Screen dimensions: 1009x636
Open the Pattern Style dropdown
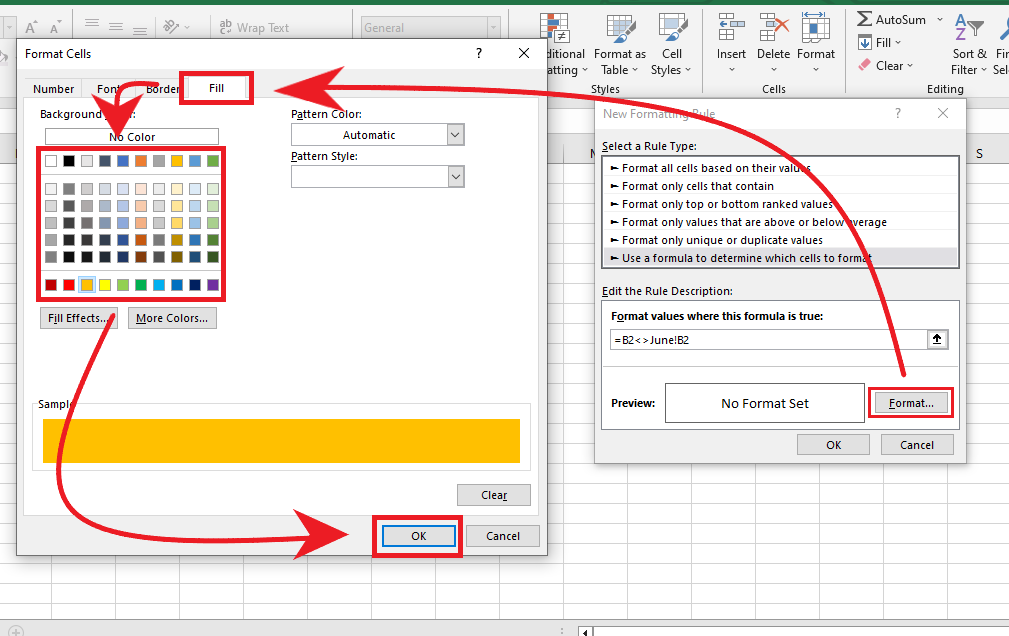[x=453, y=176]
